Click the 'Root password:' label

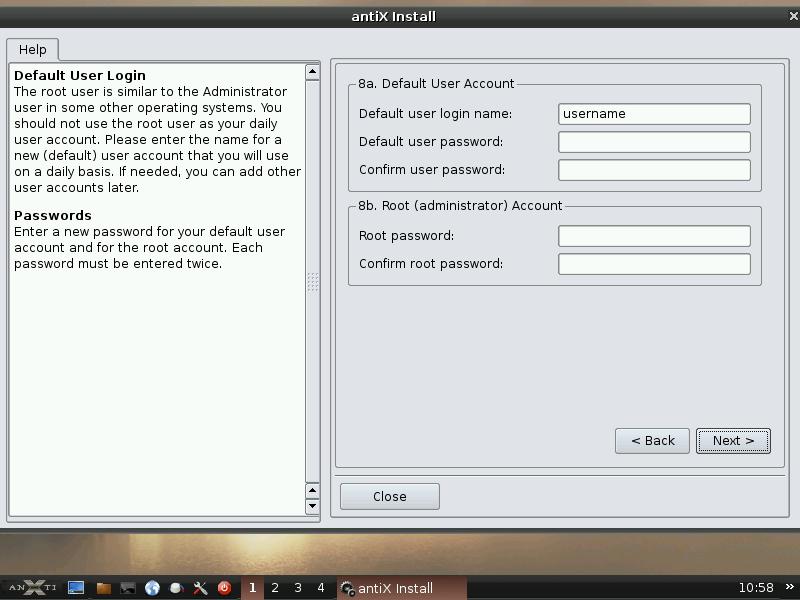407,236
